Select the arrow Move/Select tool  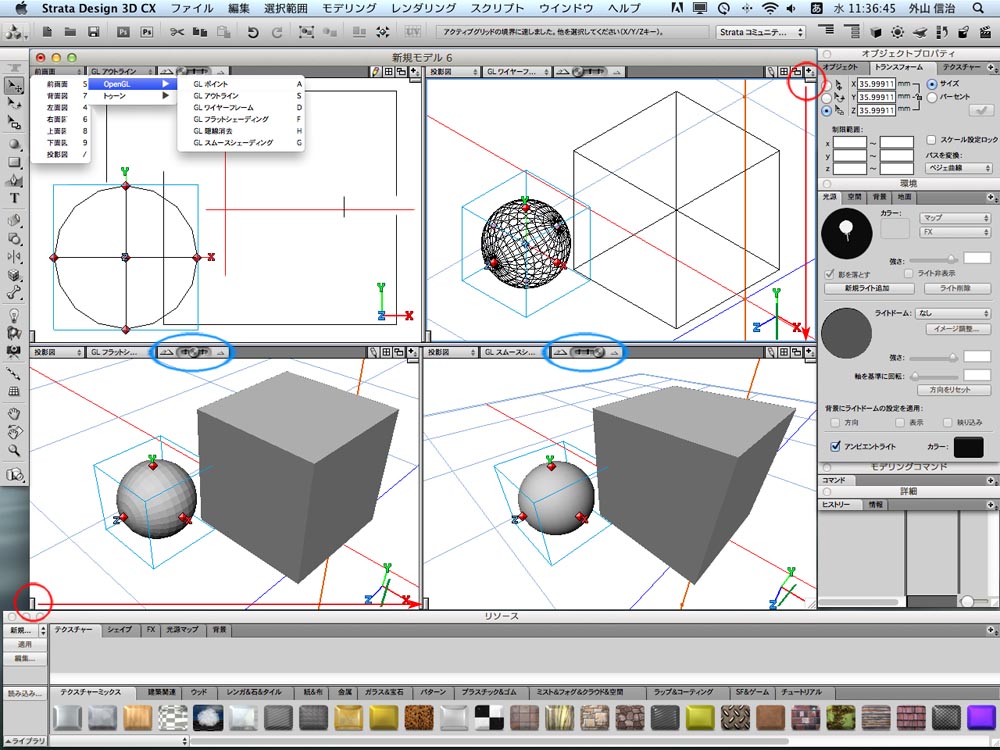[x=14, y=86]
